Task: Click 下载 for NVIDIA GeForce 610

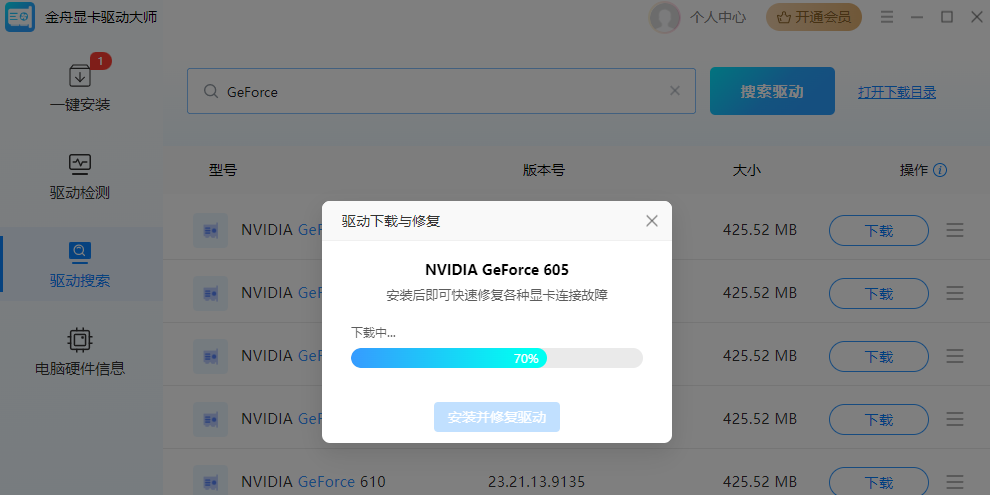Action: click(x=879, y=482)
